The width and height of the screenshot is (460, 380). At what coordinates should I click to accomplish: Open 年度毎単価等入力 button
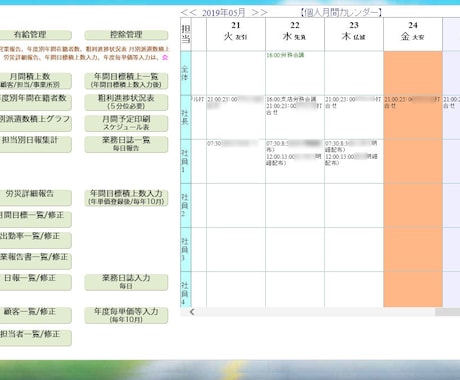point(126,315)
